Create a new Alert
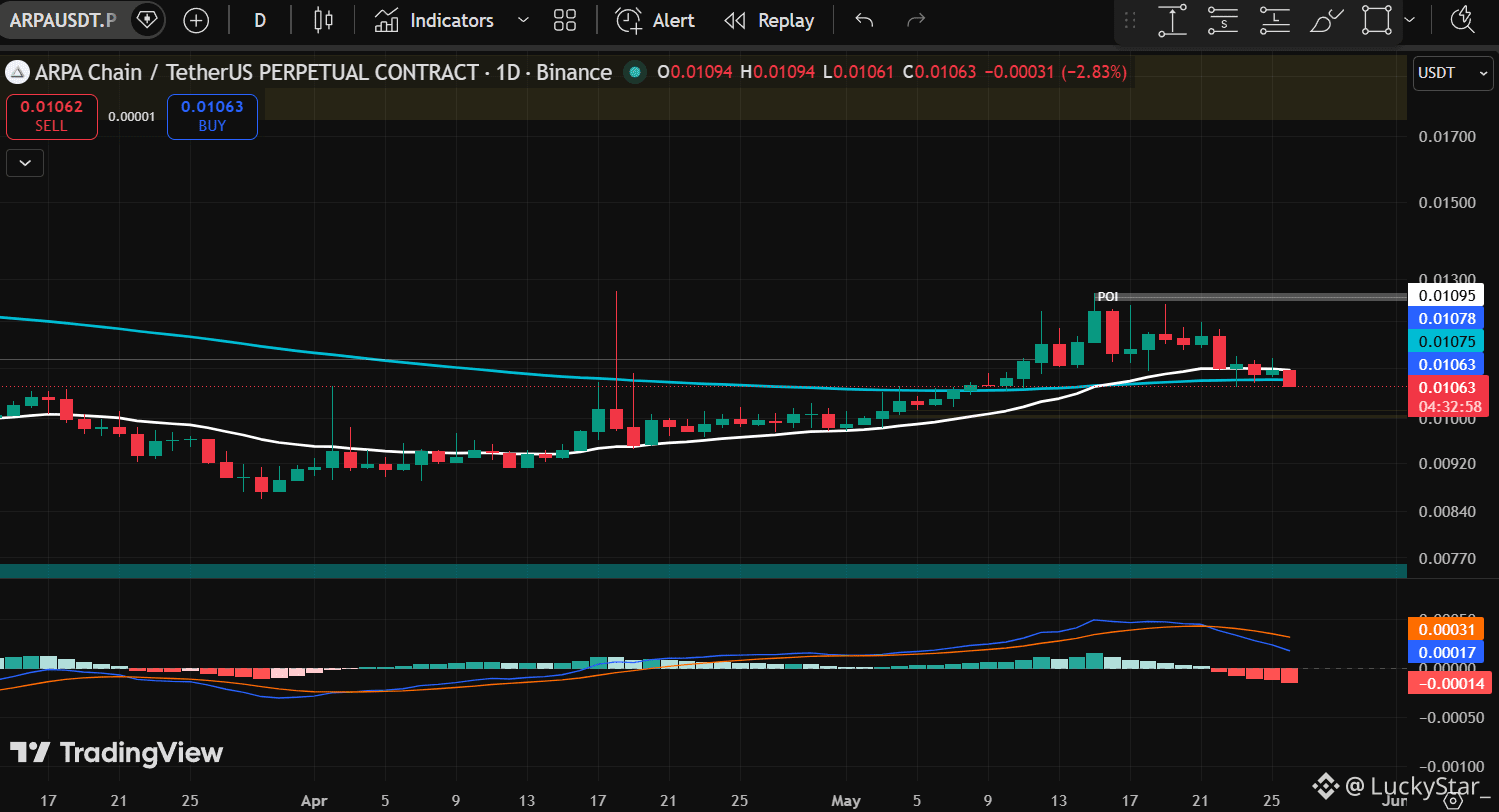Viewport: 1499px width, 812px height. click(655, 20)
